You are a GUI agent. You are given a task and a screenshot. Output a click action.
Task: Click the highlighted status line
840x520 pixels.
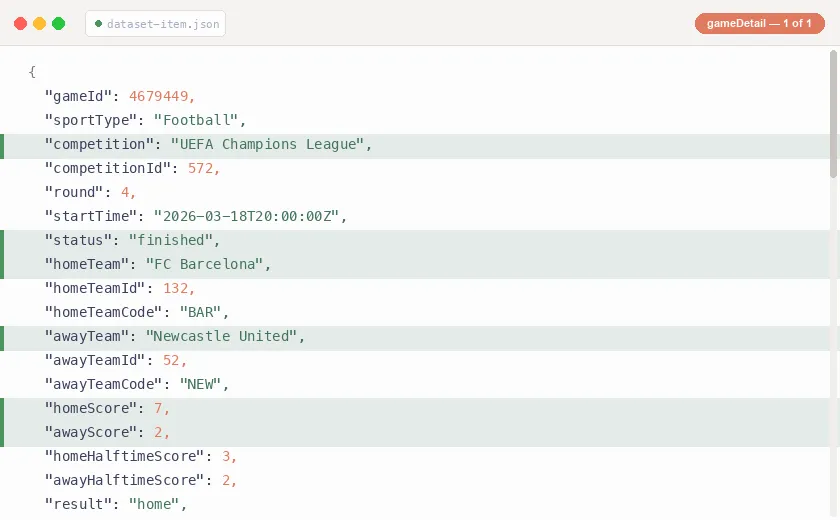pos(130,240)
